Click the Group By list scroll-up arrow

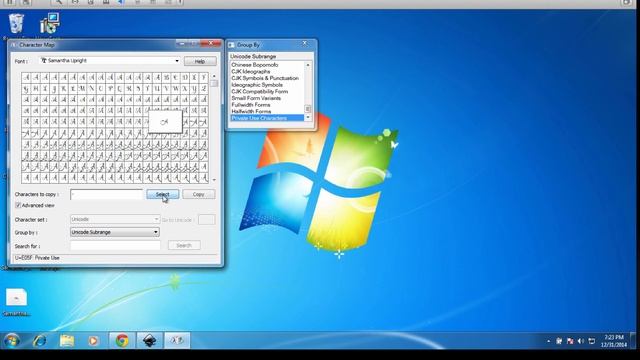[308, 65]
